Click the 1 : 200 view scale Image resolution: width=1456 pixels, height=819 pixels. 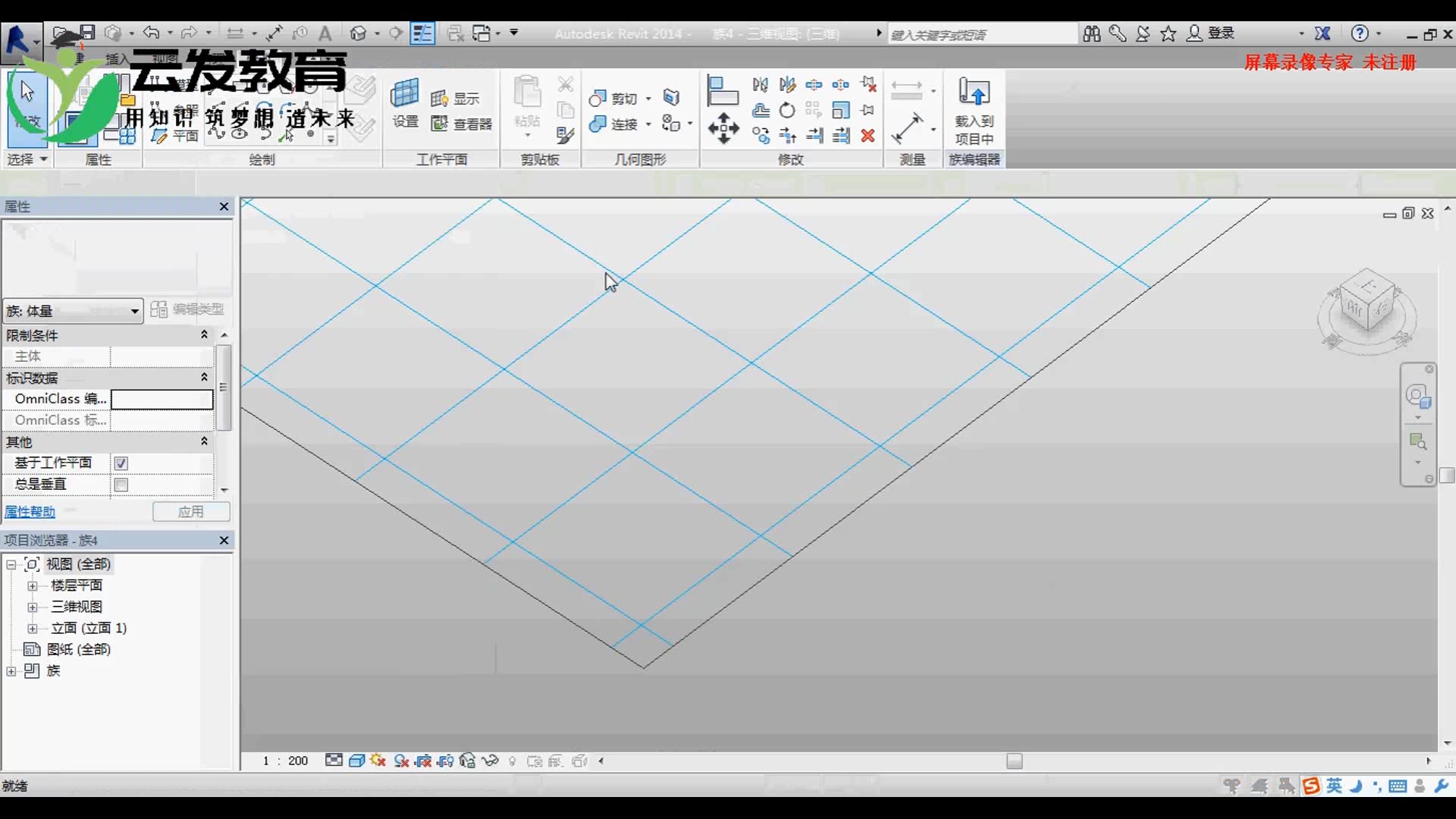point(285,761)
